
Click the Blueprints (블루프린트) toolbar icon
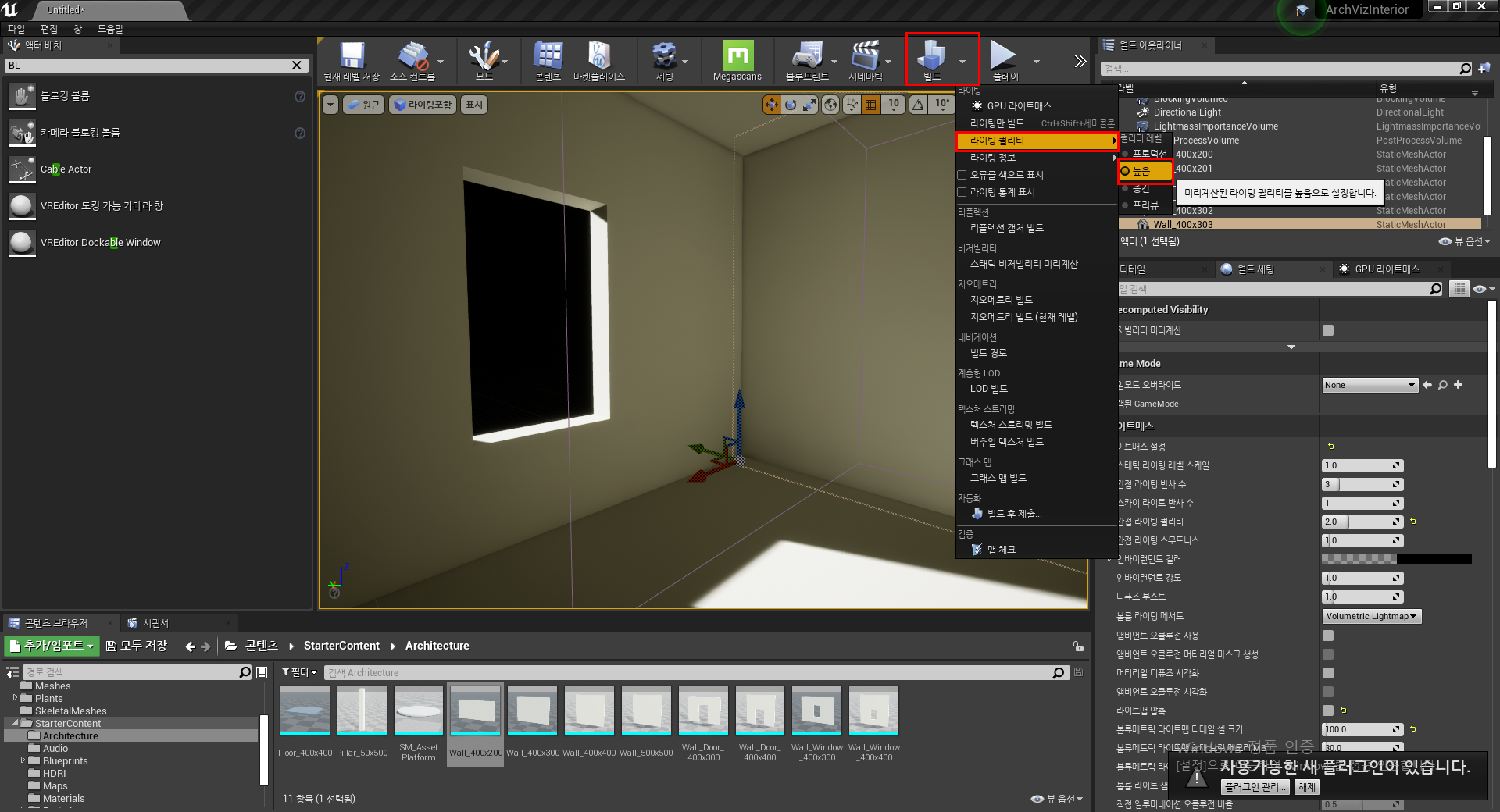tap(806, 55)
